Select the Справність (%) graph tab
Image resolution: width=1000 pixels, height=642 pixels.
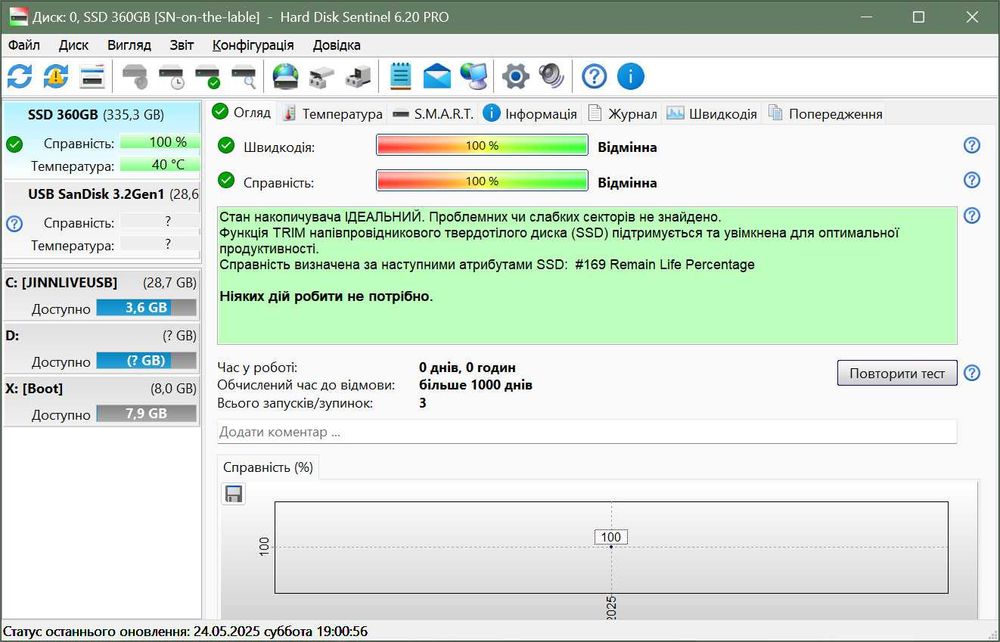(268, 467)
